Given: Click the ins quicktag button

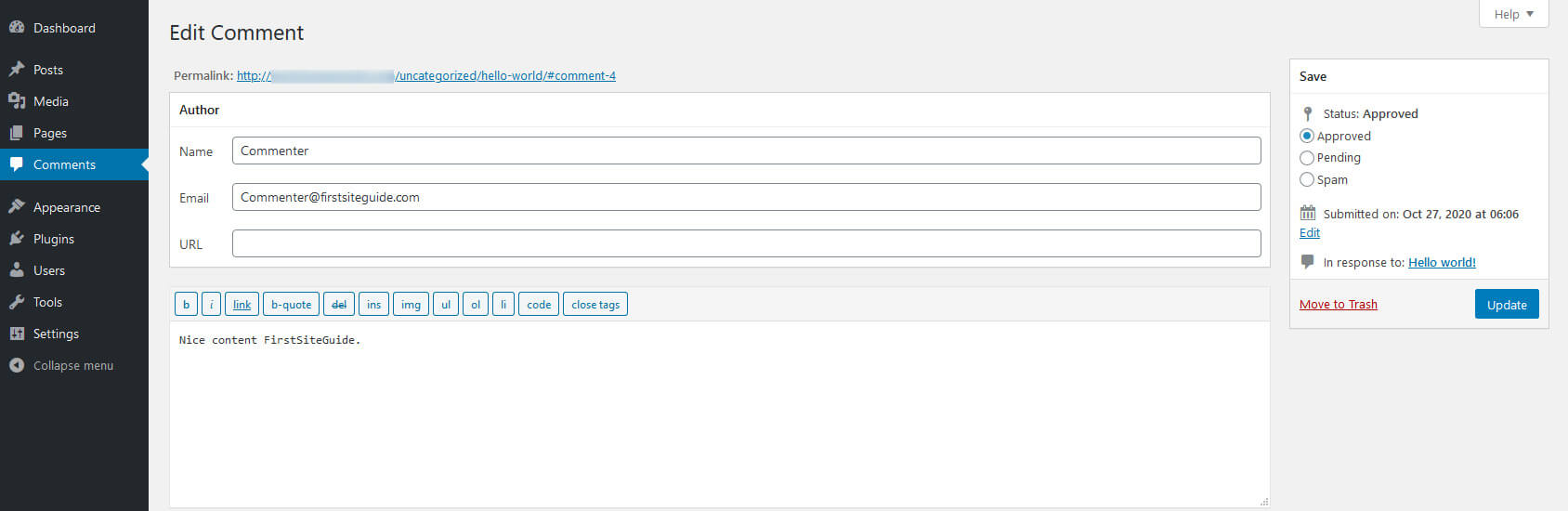Looking at the screenshot, I should (x=373, y=304).
